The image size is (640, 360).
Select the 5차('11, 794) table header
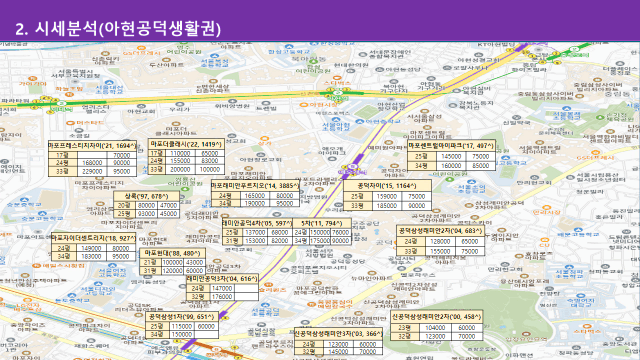click(322, 223)
